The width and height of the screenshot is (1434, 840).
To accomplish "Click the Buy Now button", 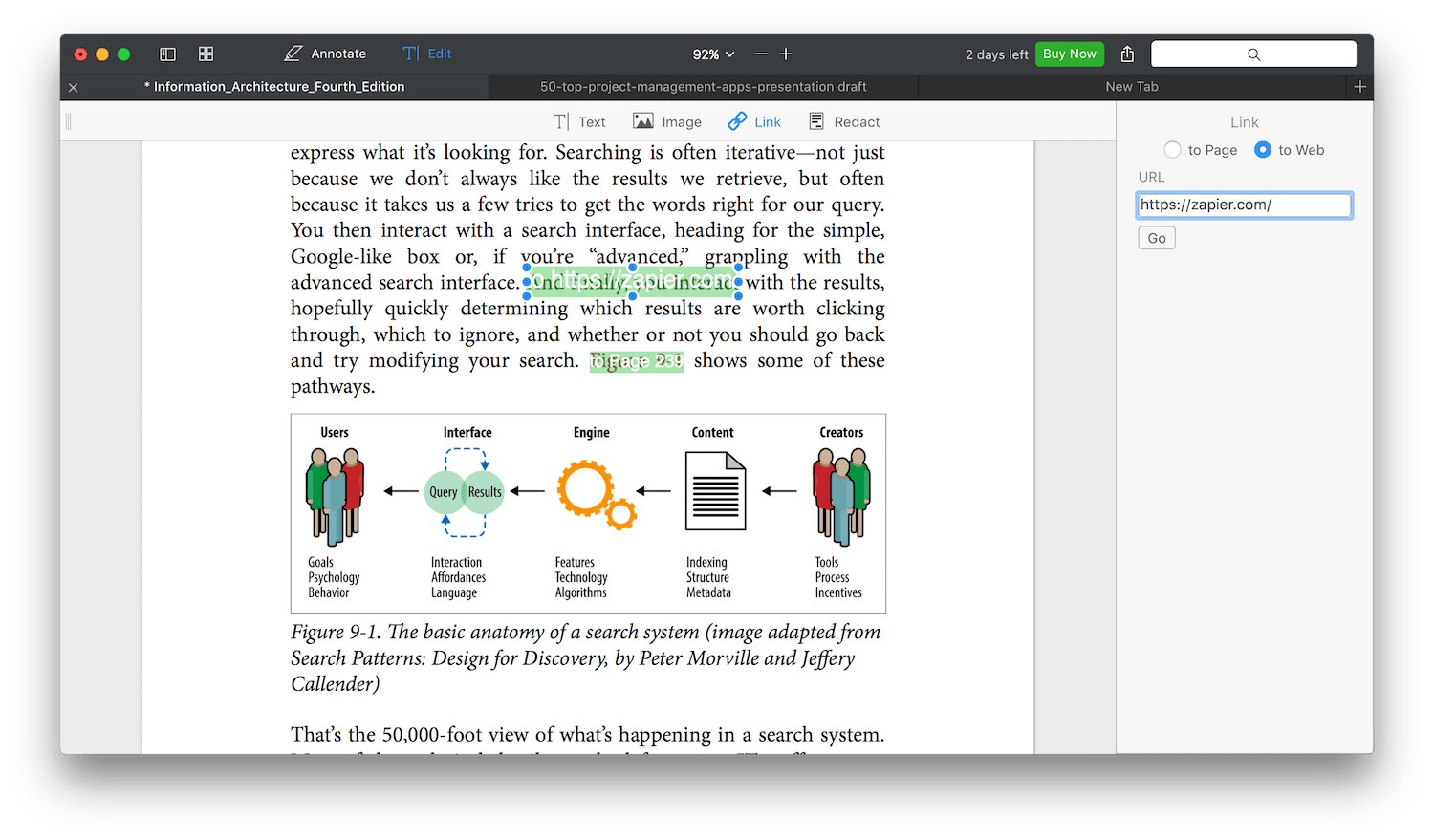I will pyautogui.click(x=1069, y=54).
